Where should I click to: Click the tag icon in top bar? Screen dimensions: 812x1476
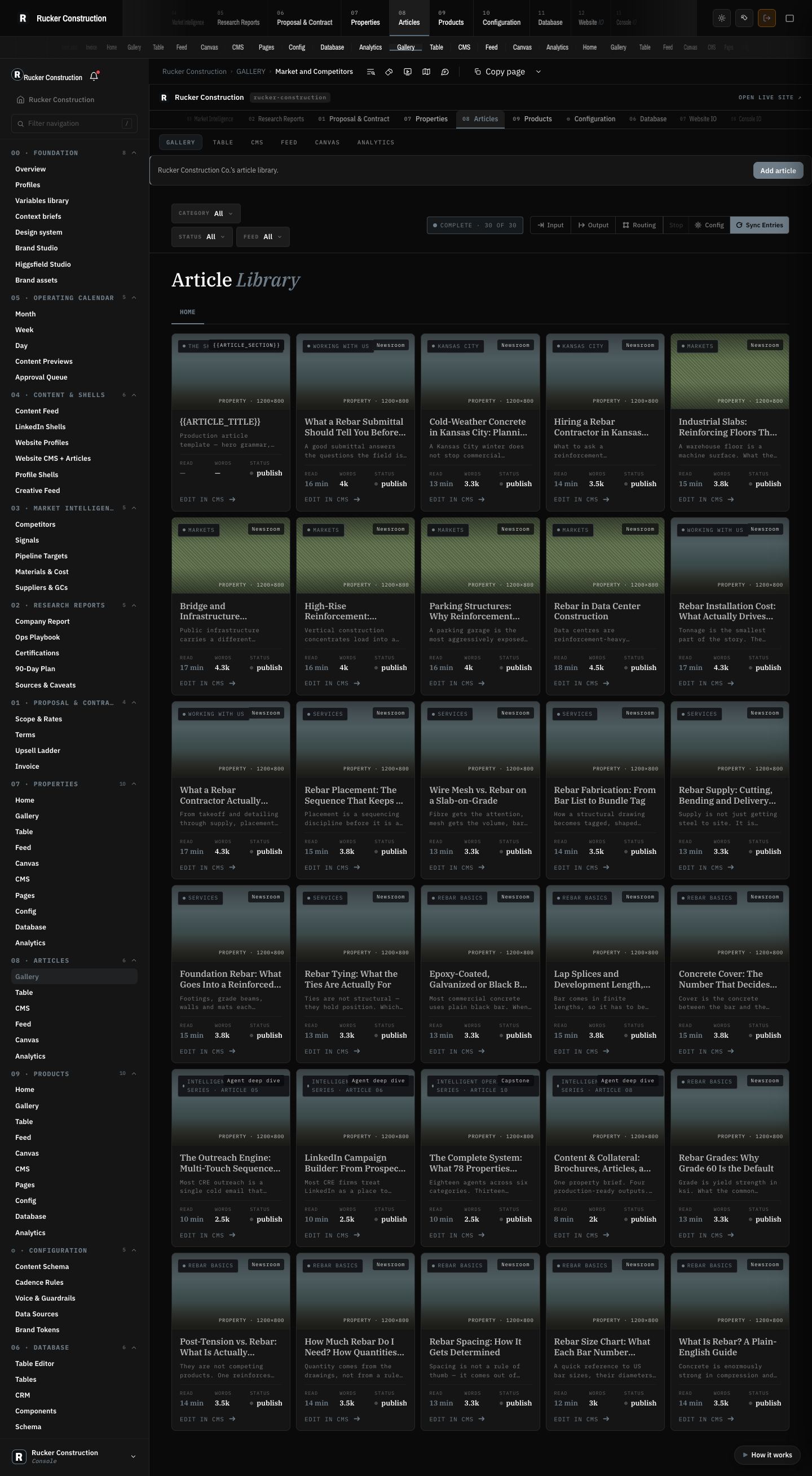tap(744, 19)
